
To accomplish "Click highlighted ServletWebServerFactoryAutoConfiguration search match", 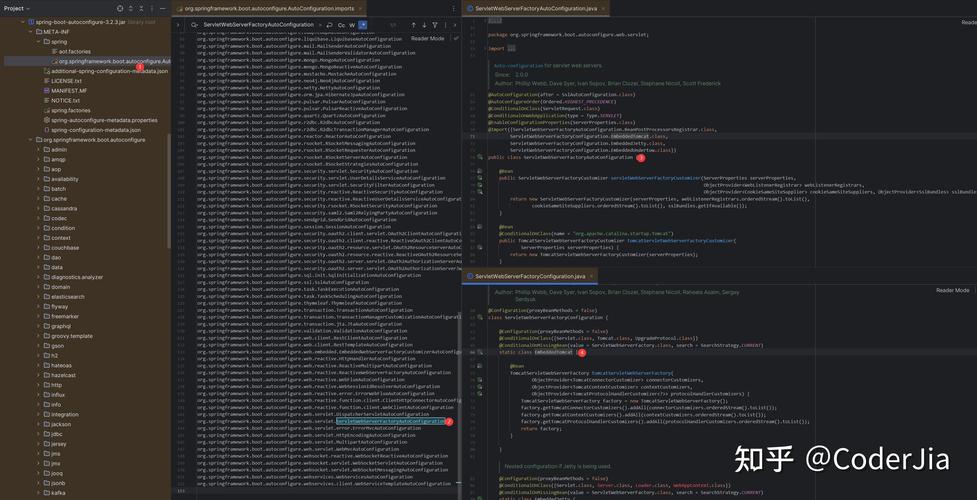I will coord(391,421).
